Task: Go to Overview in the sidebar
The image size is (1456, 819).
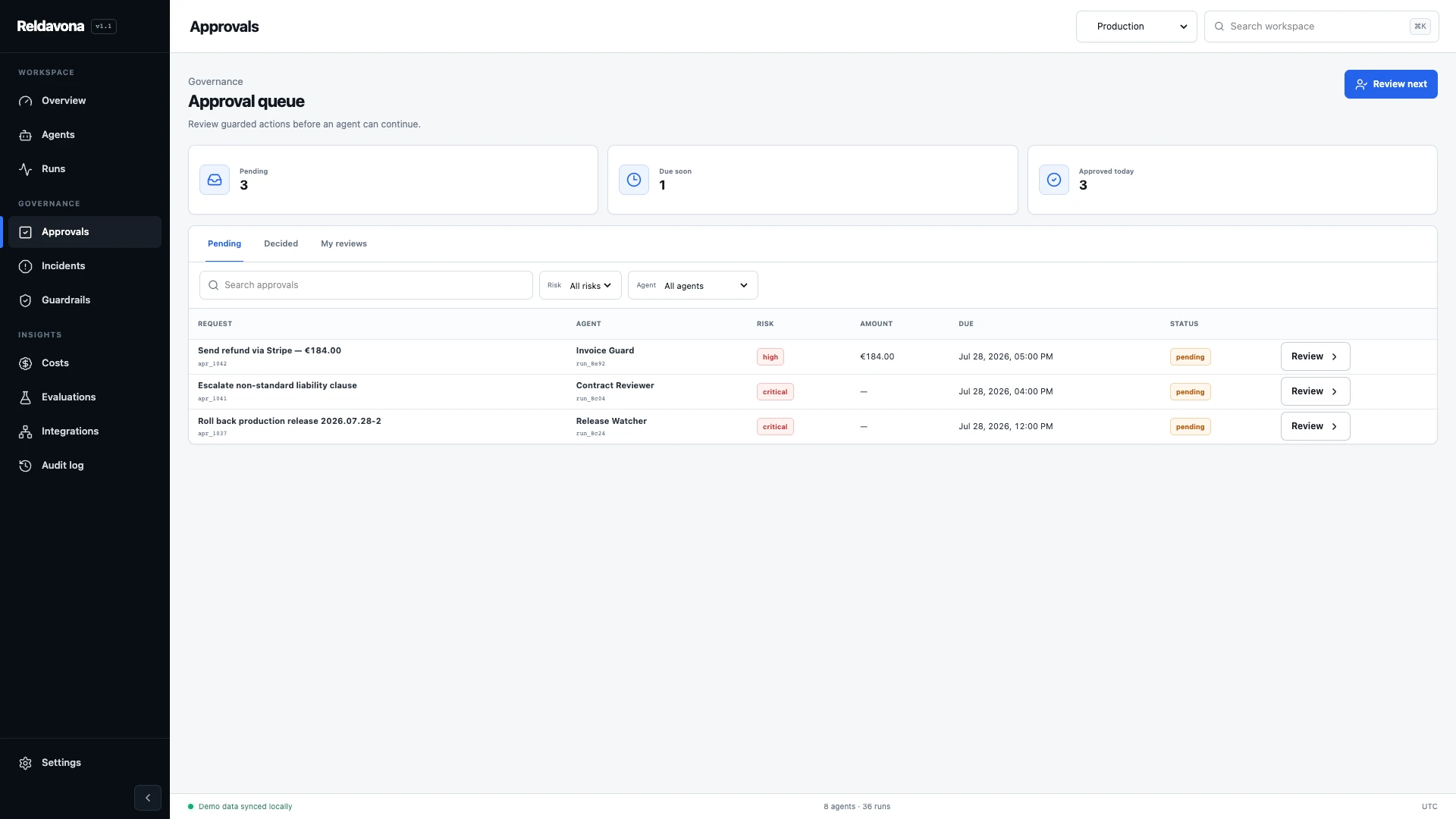Action: [85, 101]
